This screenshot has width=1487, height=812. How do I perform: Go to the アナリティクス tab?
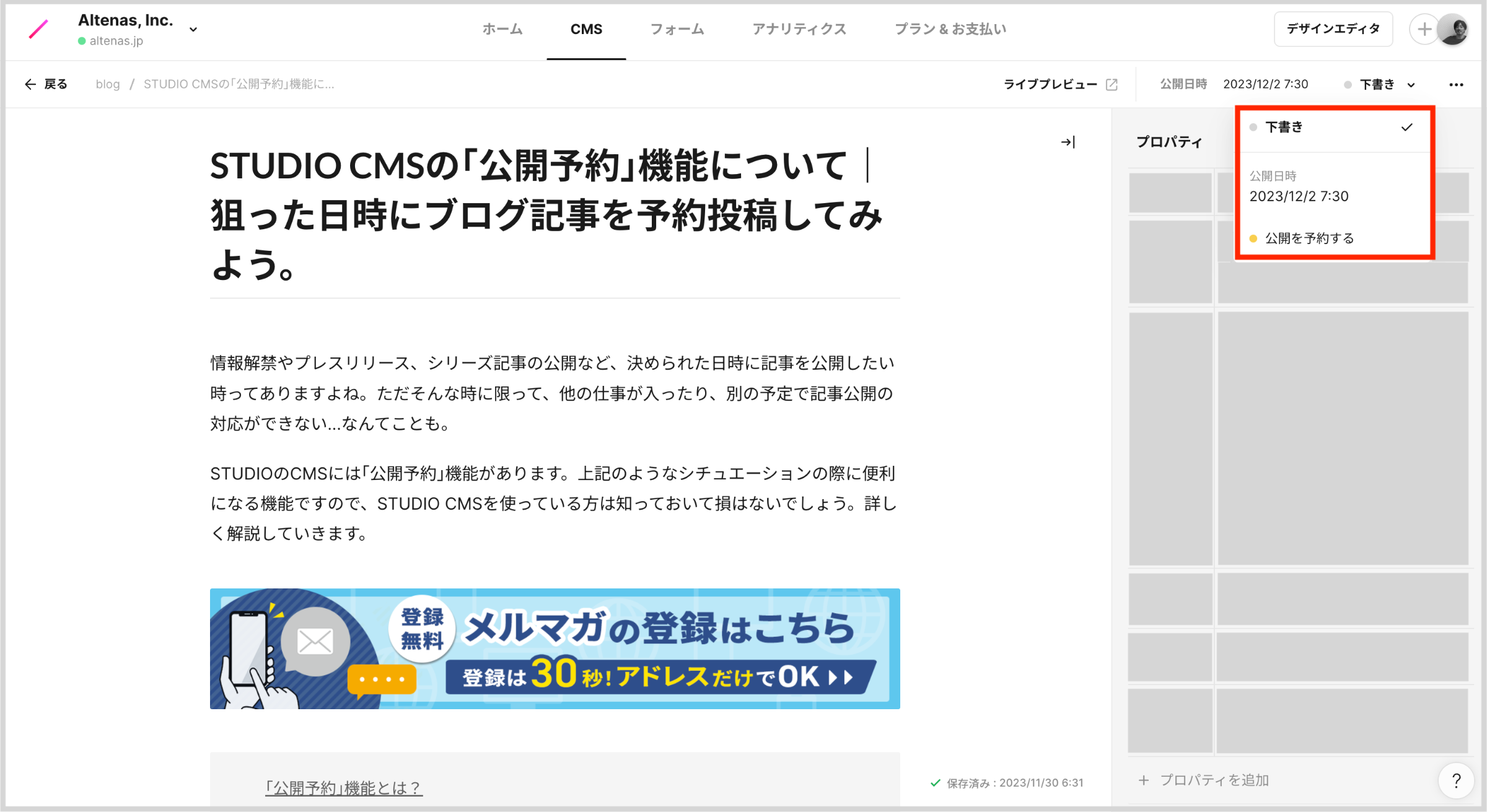click(799, 29)
